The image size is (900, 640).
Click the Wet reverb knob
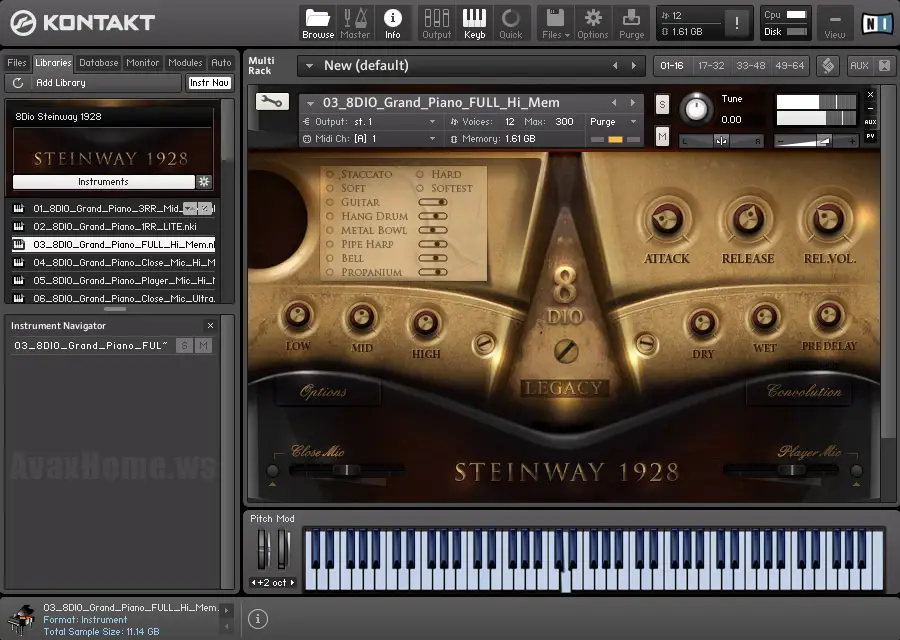click(x=765, y=317)
